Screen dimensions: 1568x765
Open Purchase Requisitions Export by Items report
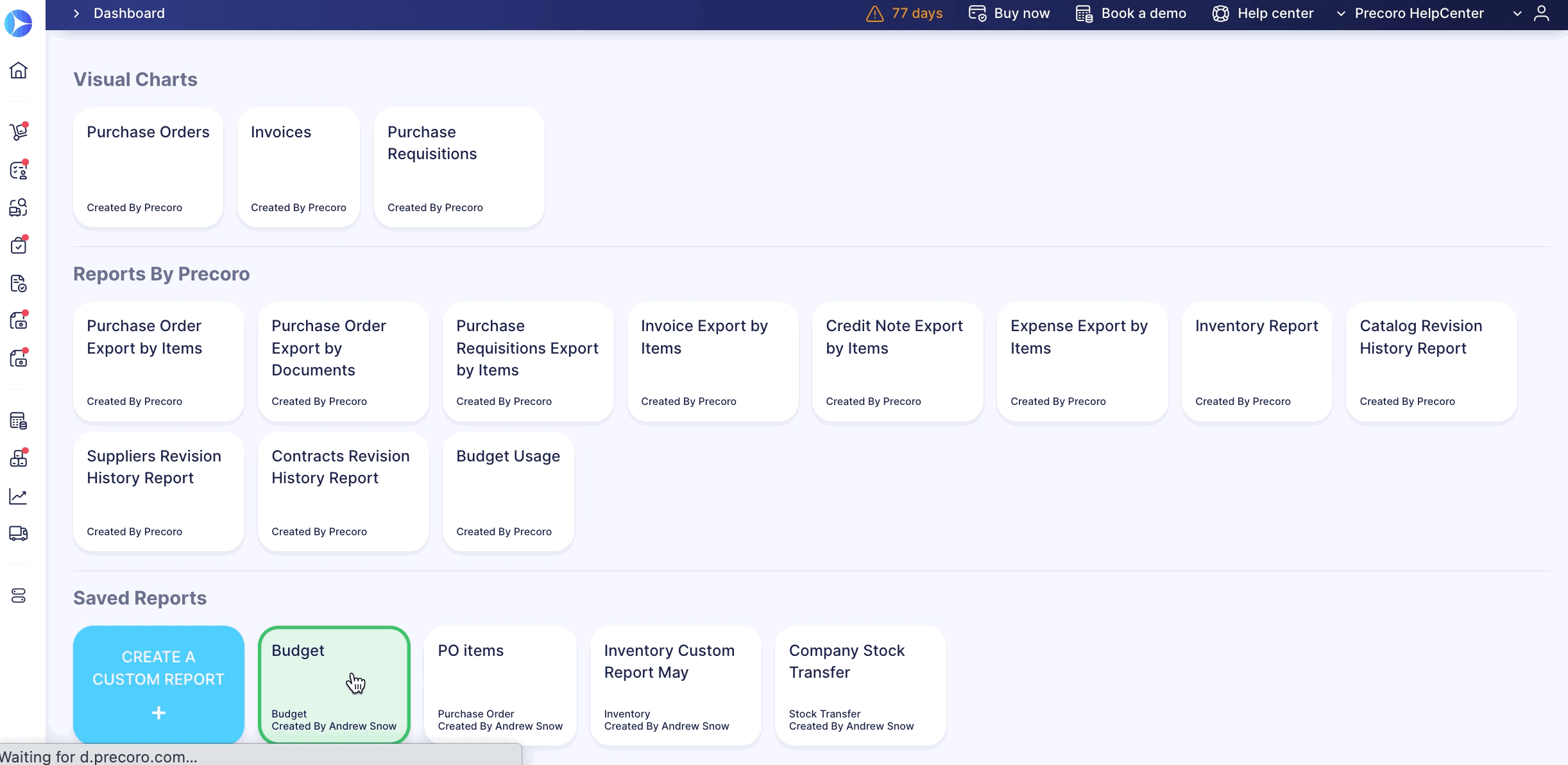click(528, 362)
